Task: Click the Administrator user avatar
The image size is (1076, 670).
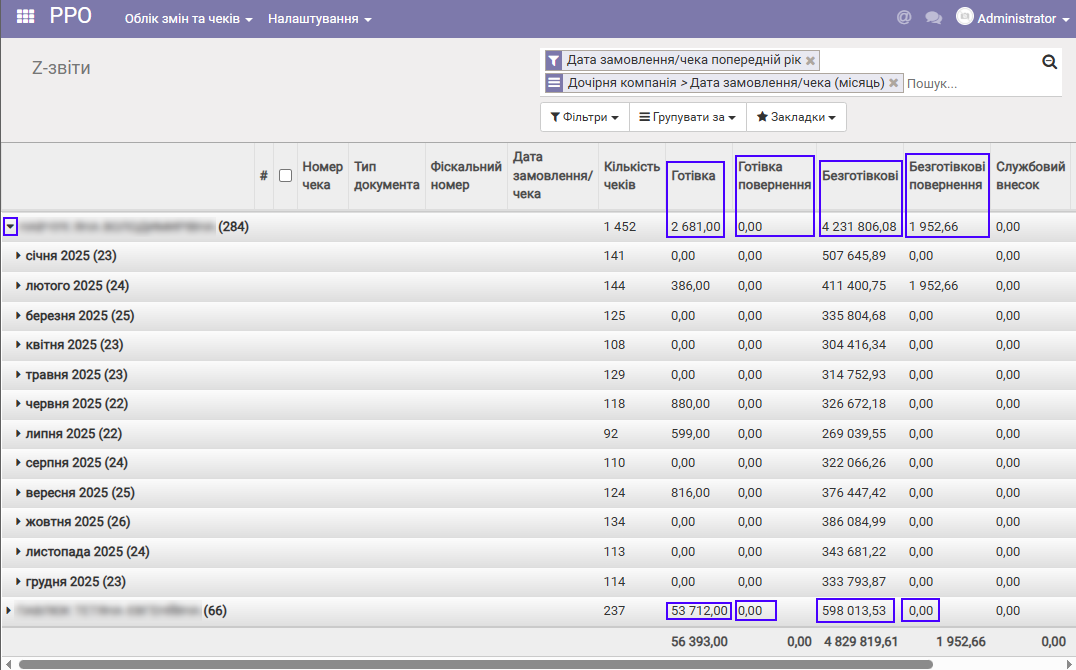Action: pos(965,17)
